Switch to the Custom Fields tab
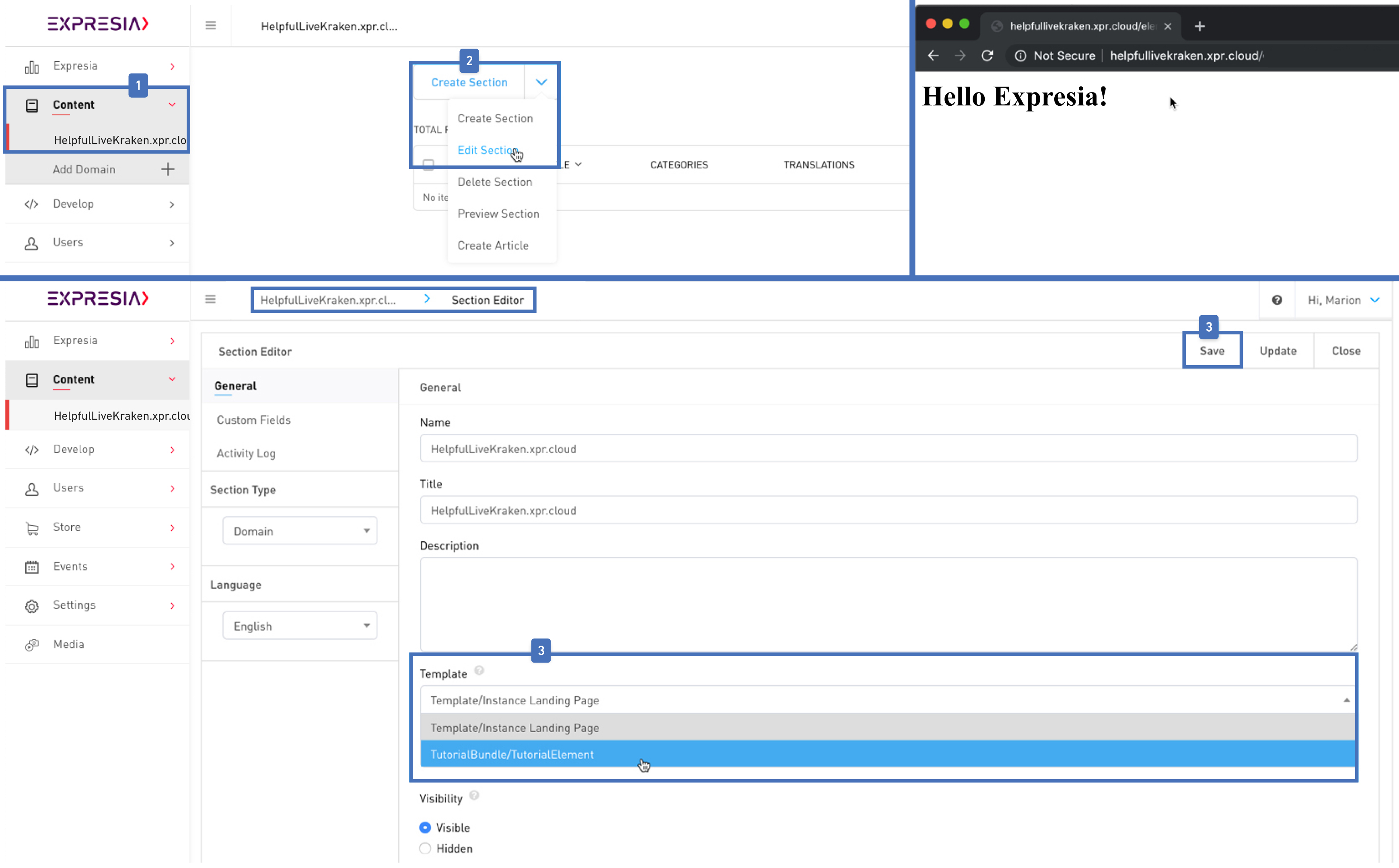The height and width of the screenshot is (868, 1399). click(x=253, y=420)
